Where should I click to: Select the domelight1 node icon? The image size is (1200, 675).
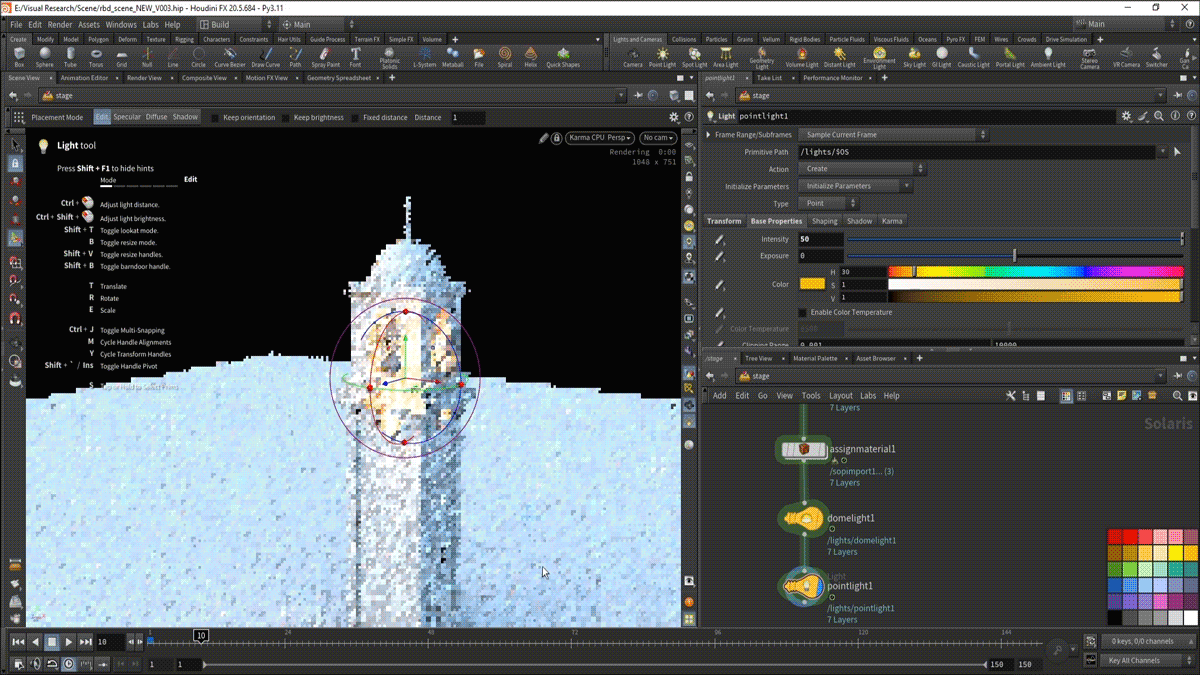tap(802, 518)
